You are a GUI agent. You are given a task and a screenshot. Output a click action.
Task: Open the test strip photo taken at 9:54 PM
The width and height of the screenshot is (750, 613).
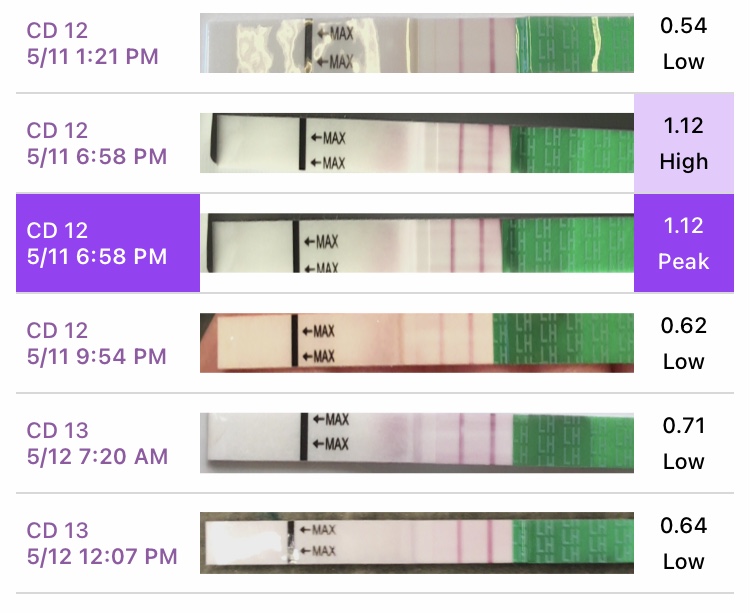(417, 343)
